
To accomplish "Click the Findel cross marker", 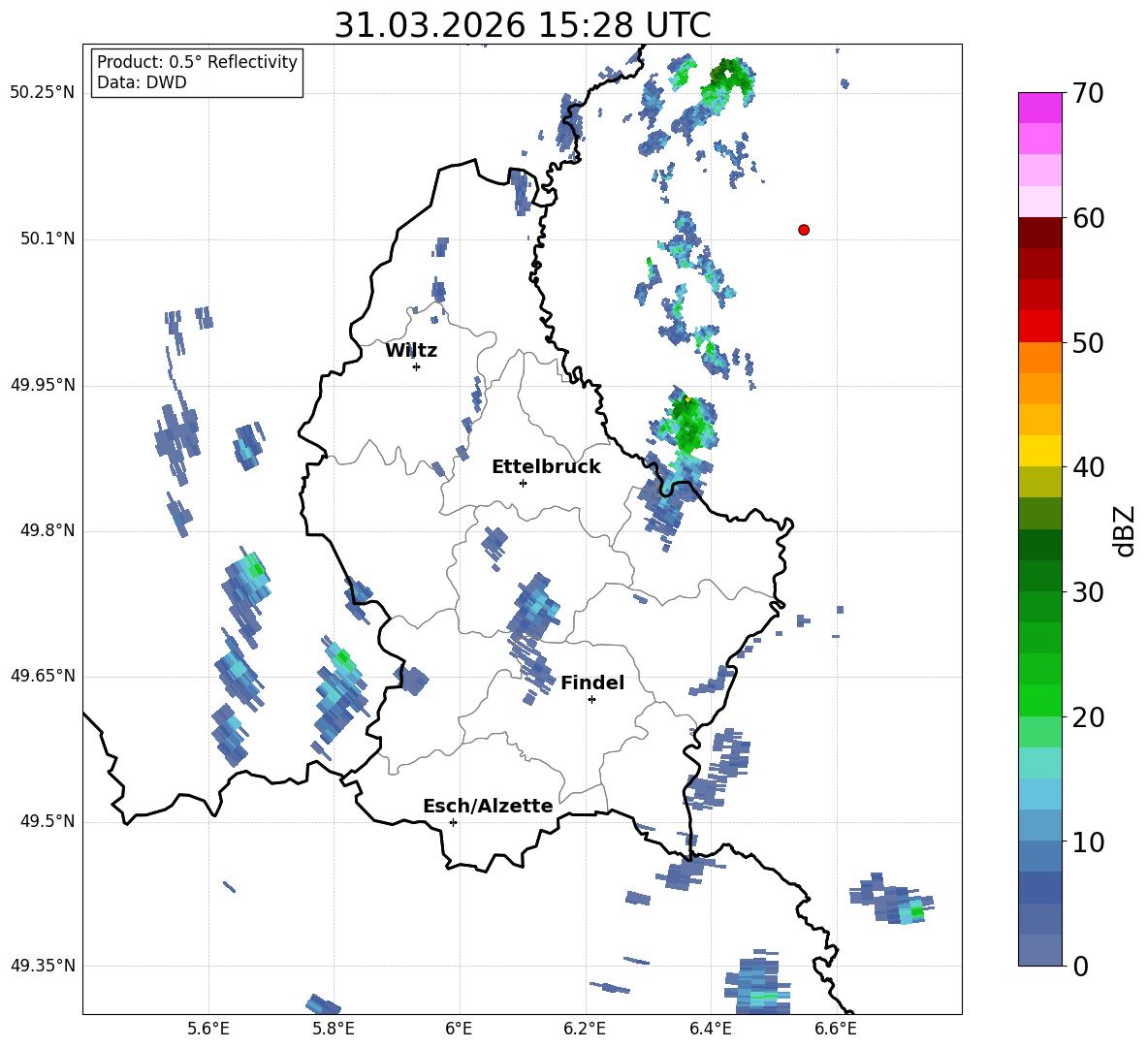I will [x=591, y=700].
